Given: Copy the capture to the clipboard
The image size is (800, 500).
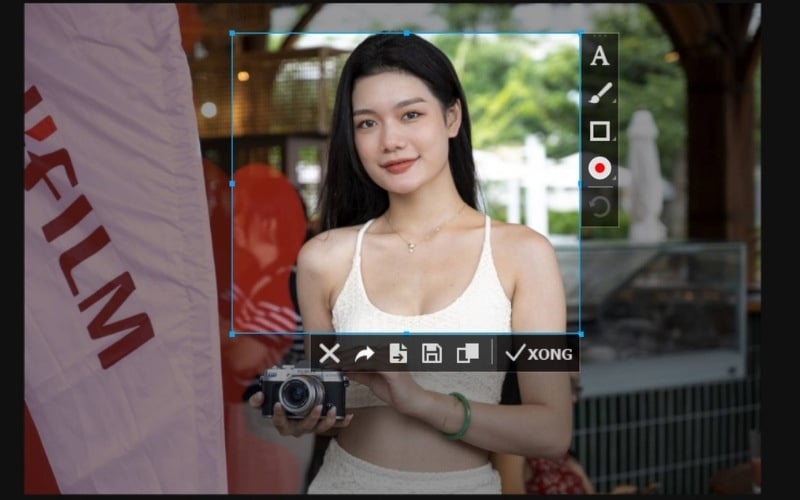Looking at the screenshot, I should pos(468,353).
